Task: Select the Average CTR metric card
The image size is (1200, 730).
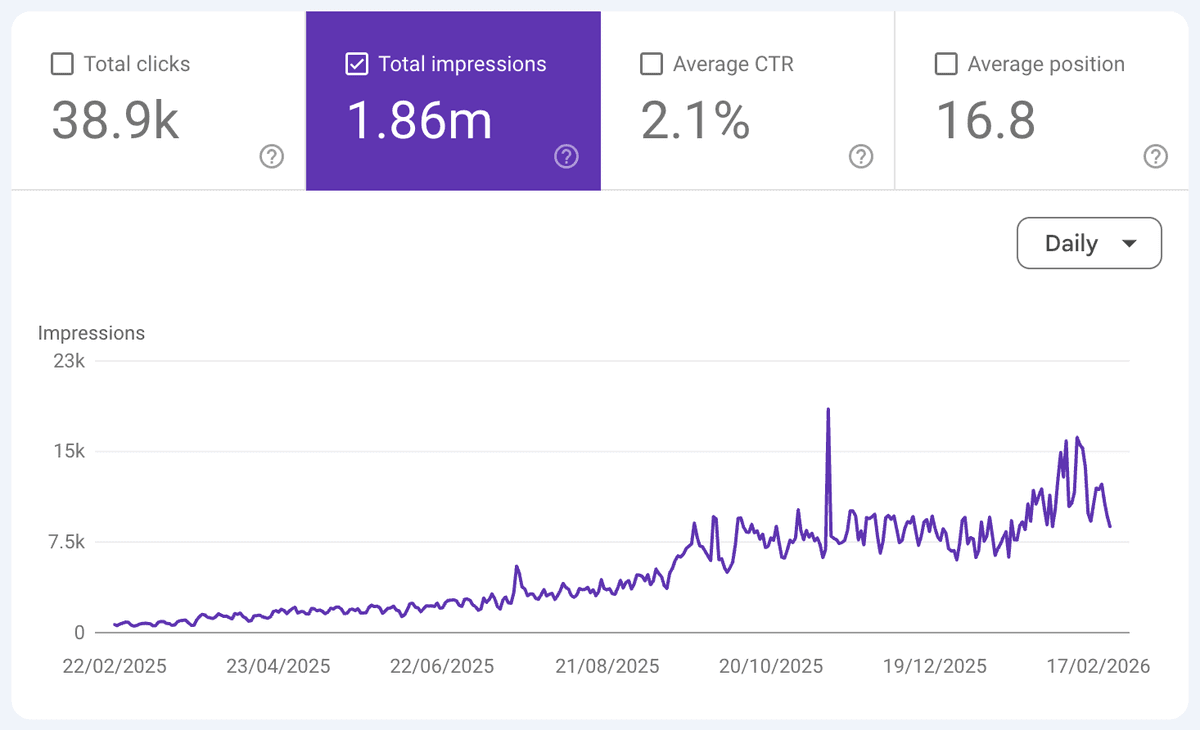Action: point(746,100)
